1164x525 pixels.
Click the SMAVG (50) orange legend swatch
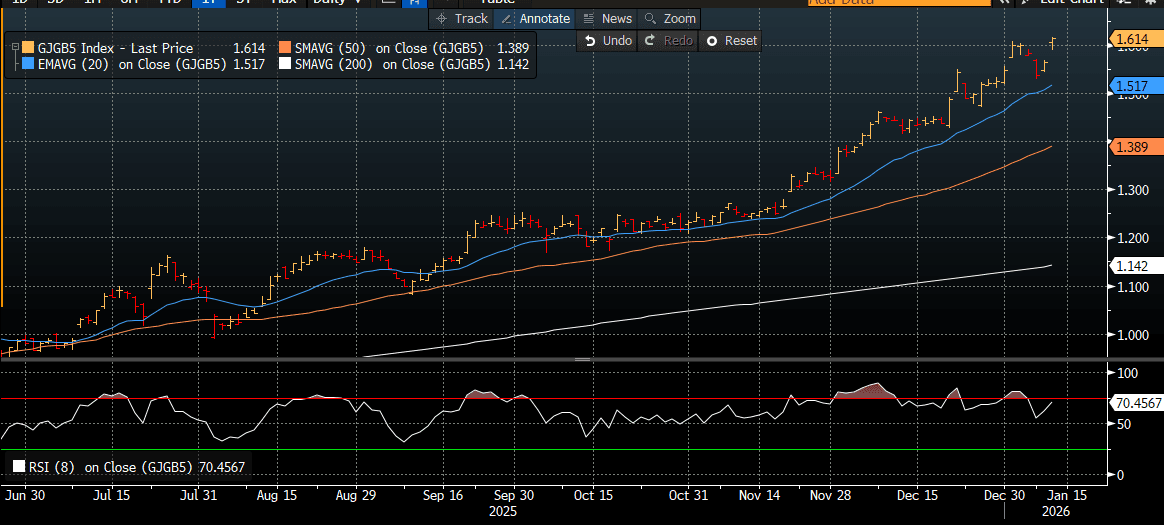point(285,47)
